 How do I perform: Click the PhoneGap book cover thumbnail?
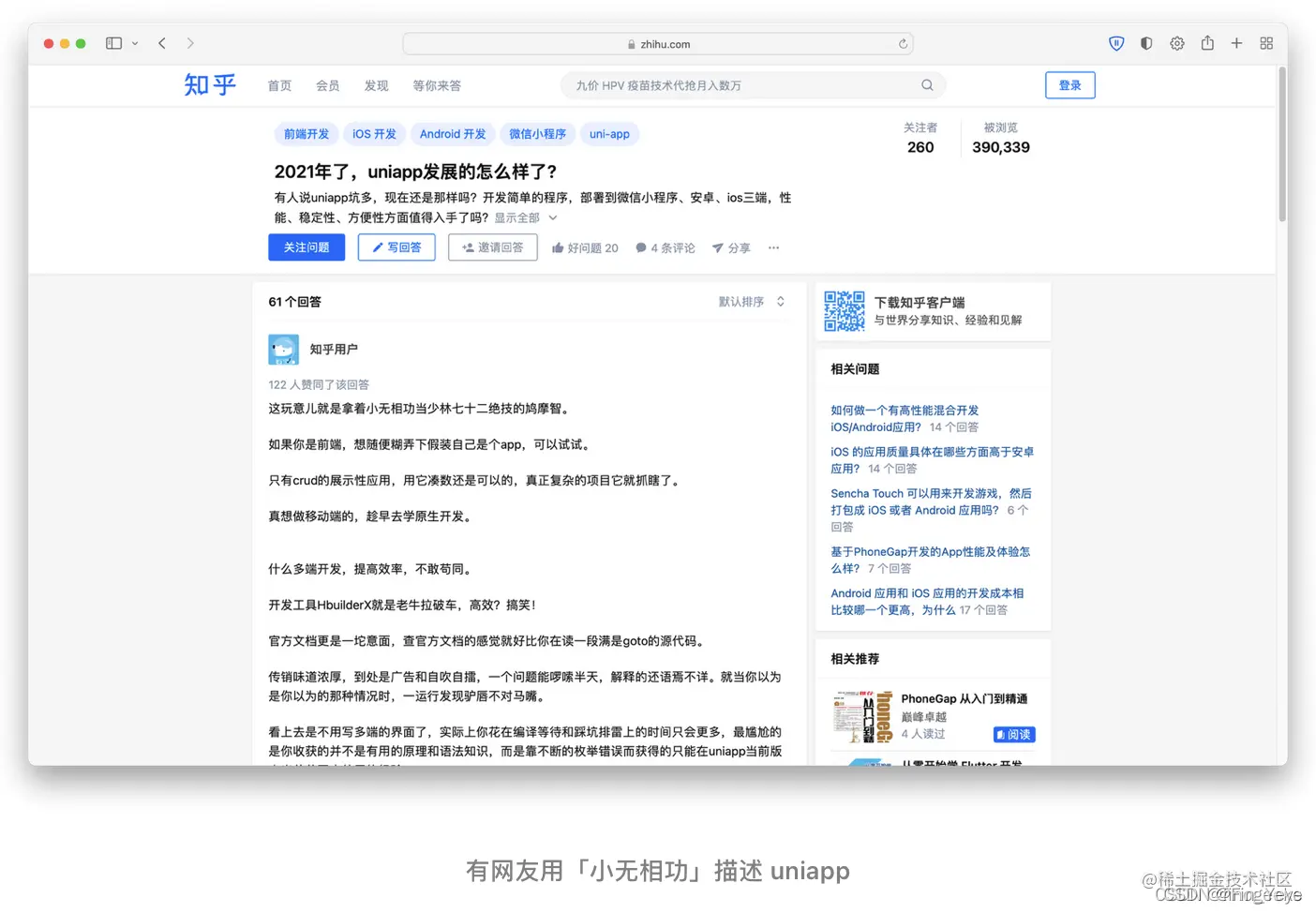tap(861, 717)
